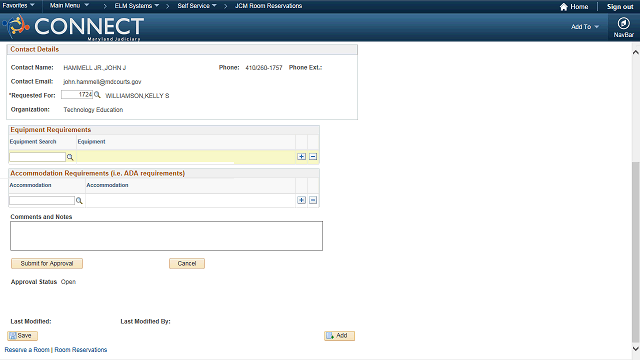Click the Home house icon
Screen dimensions: 640x360
click(564, 7)
